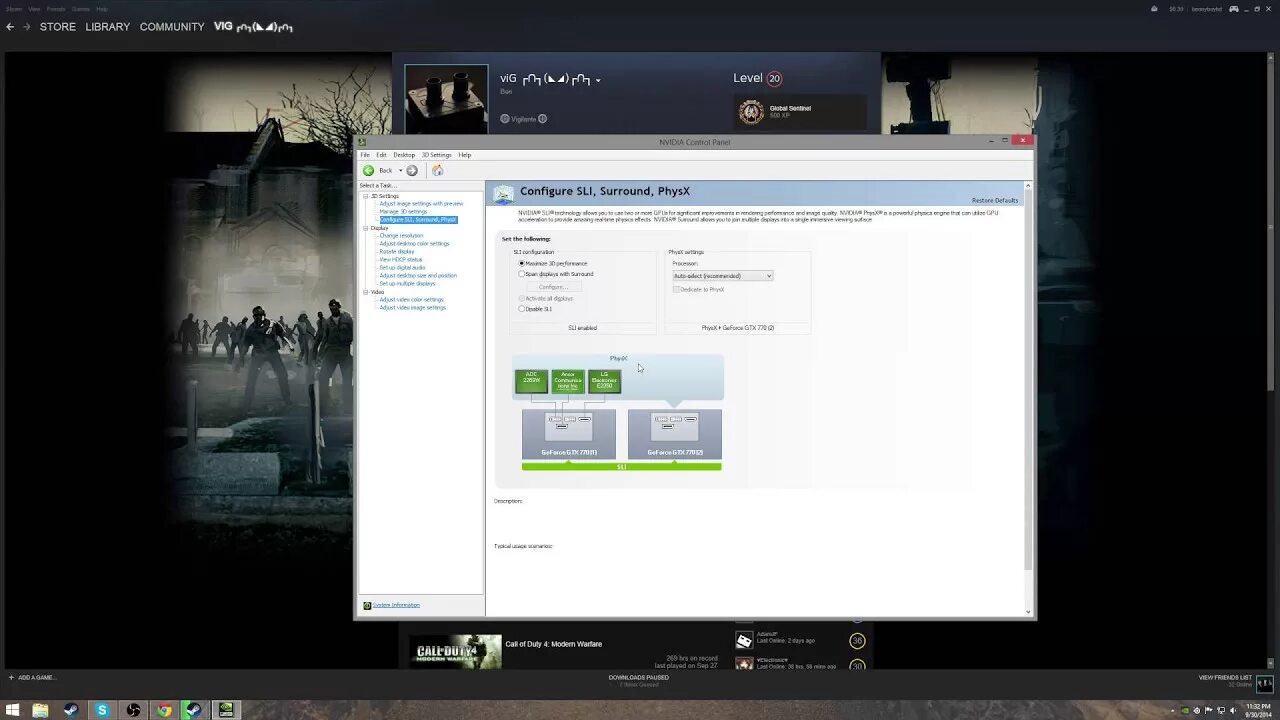Collapse the Display tree node
1280x720 pixels.
366,228
